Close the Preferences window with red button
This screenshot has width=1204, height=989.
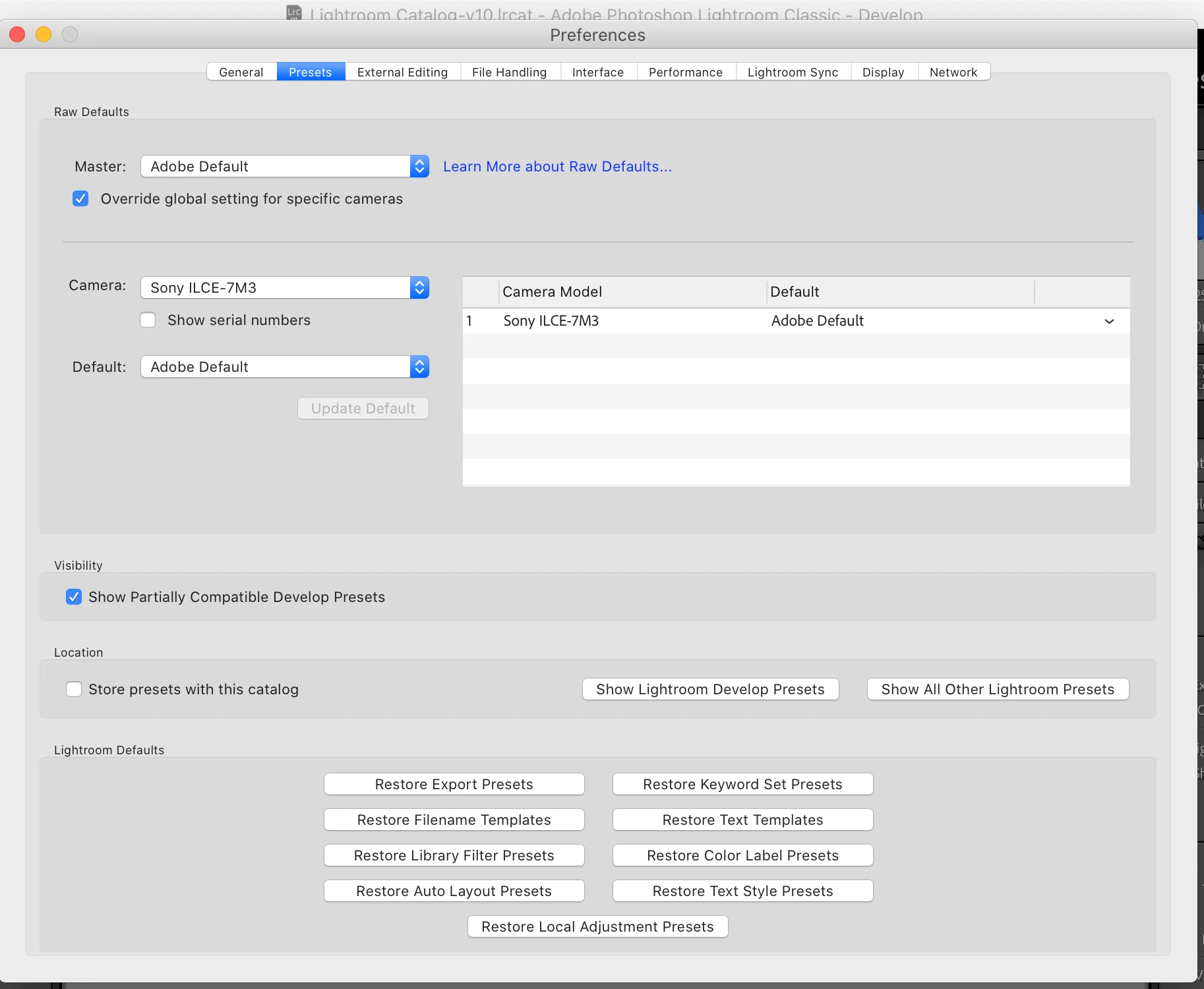(18, 34)
